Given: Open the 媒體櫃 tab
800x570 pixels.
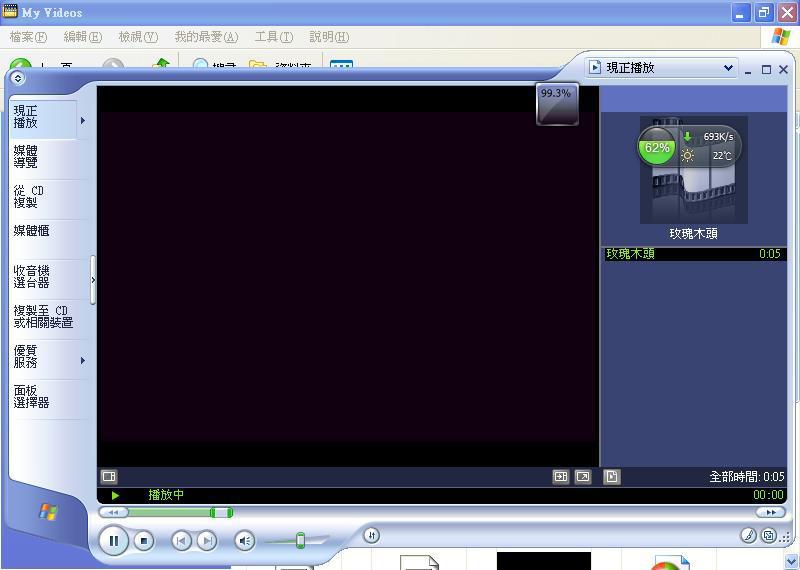Looking at the screenshot, I should coord(32,231).
